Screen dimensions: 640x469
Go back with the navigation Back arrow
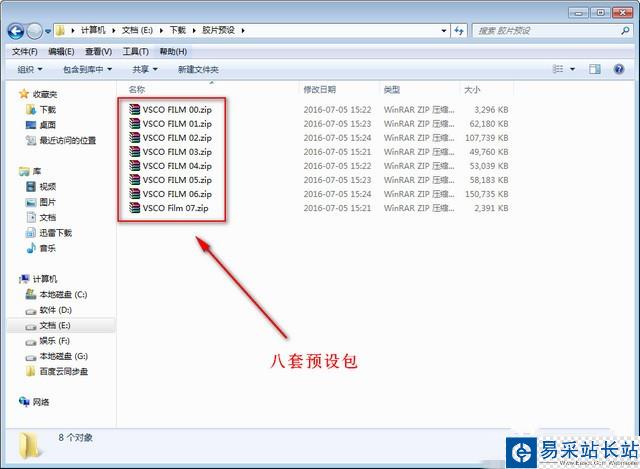click(x=16, y=31)
